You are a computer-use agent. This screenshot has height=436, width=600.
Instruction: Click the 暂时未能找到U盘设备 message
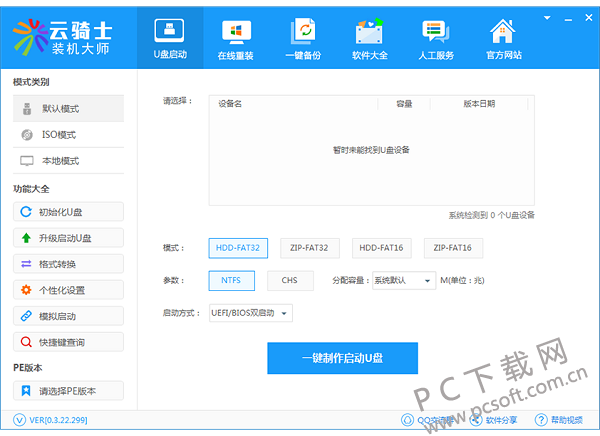371,150
